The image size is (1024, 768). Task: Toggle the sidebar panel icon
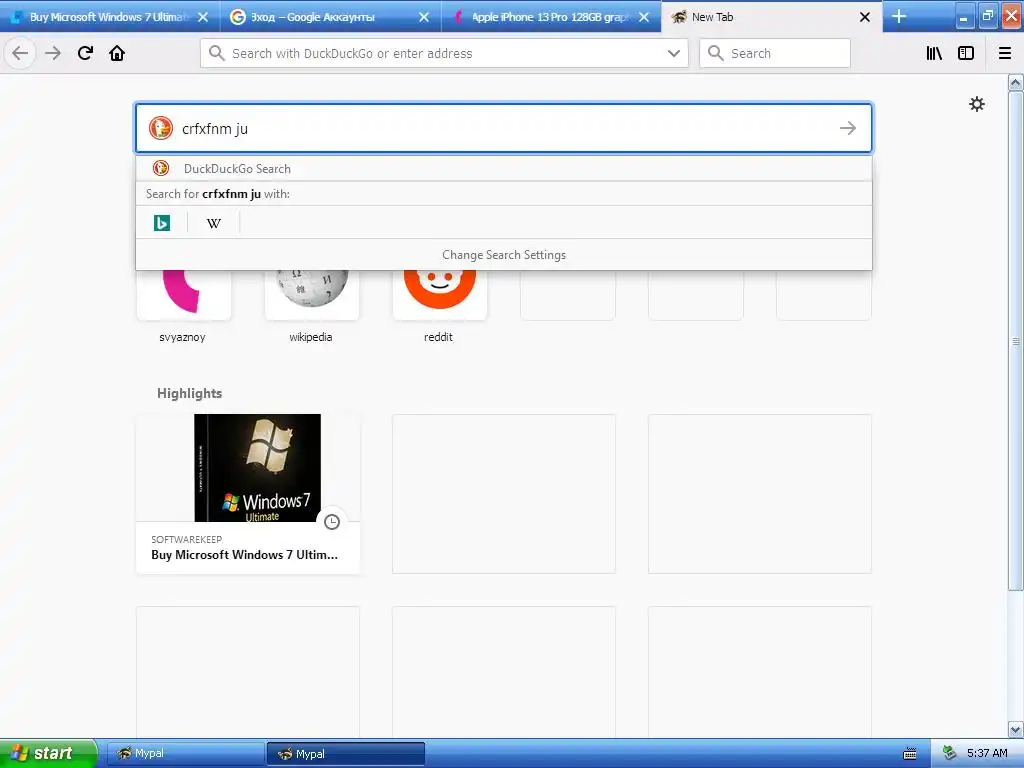[x=966, y=54]
